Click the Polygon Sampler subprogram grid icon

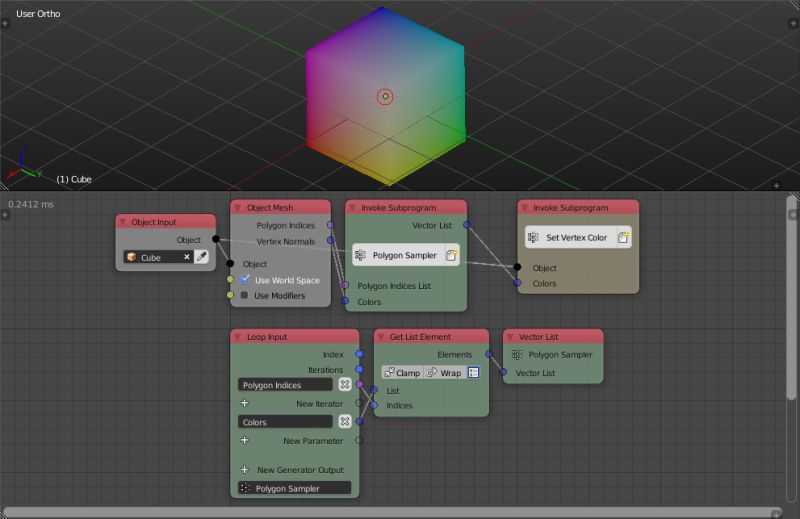click(360, 255)
